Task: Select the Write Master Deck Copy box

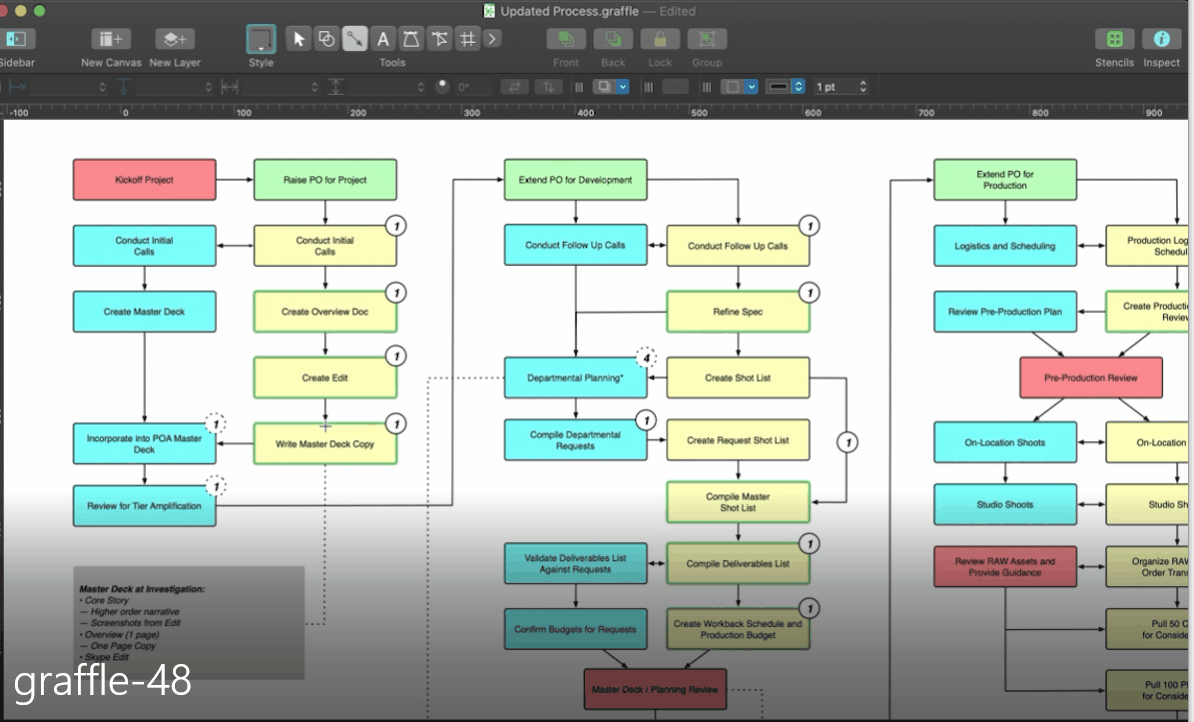Action: [325, 444]
